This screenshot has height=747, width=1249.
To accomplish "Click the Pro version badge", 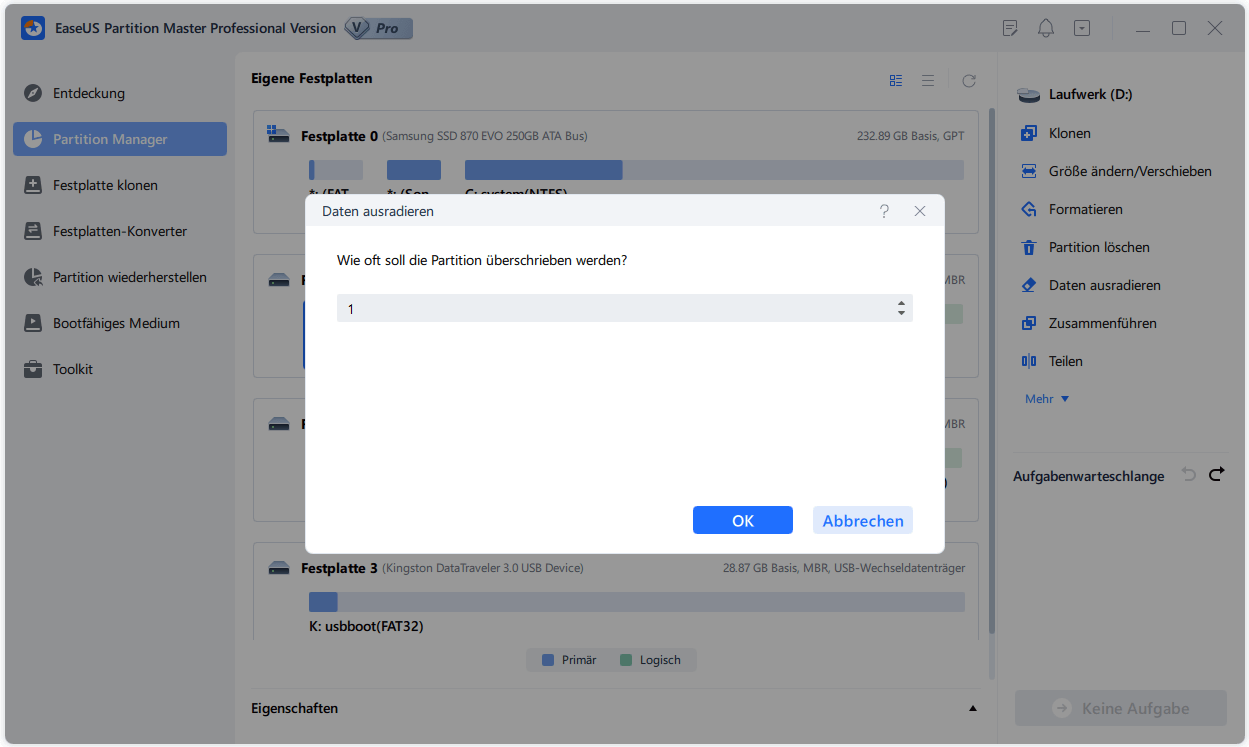I will point(379,28).
